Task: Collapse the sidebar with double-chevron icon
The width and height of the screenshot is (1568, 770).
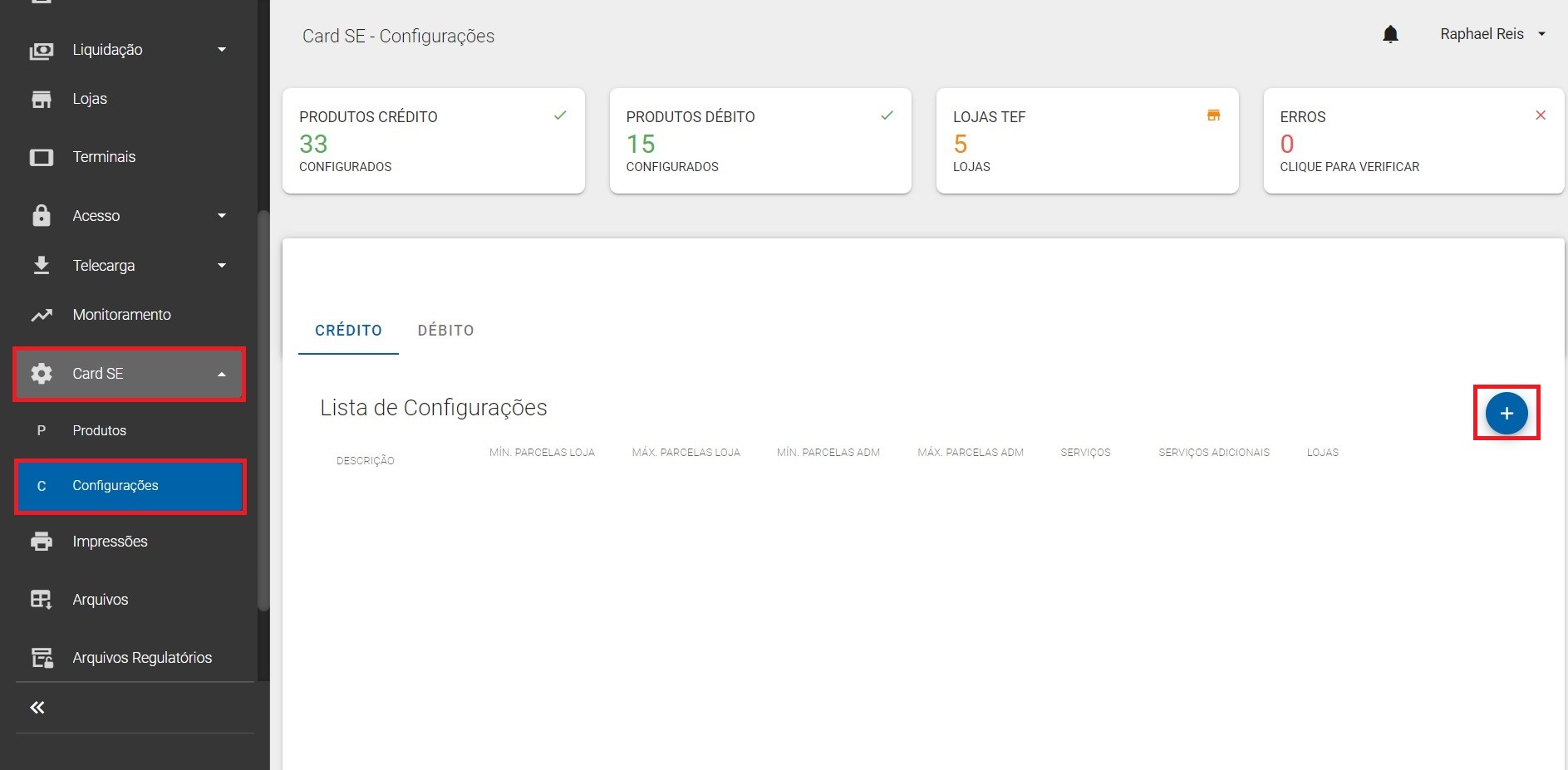Action: click(37, 708)
